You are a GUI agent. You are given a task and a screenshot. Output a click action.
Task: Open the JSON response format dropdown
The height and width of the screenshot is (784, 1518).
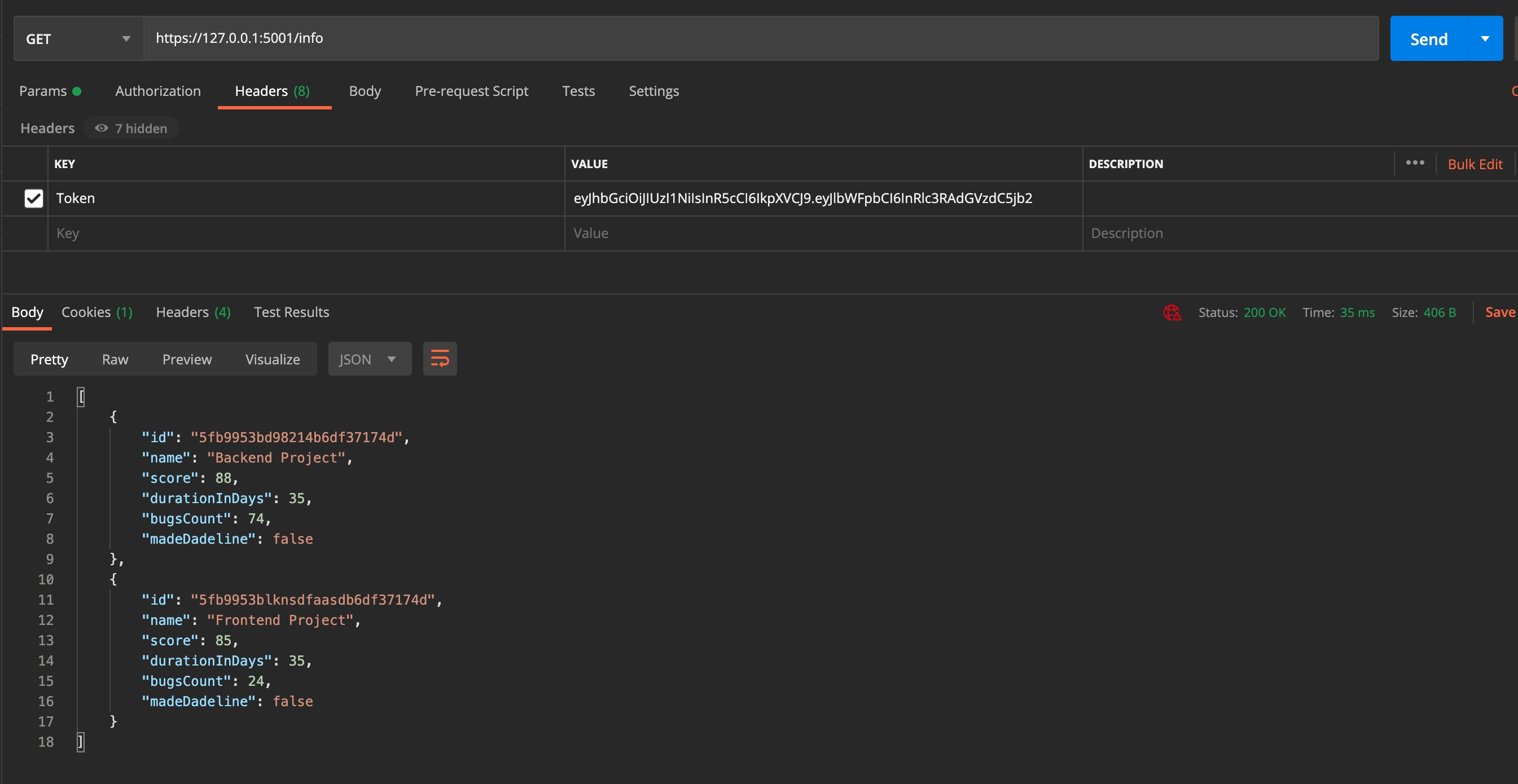point(369,359)
